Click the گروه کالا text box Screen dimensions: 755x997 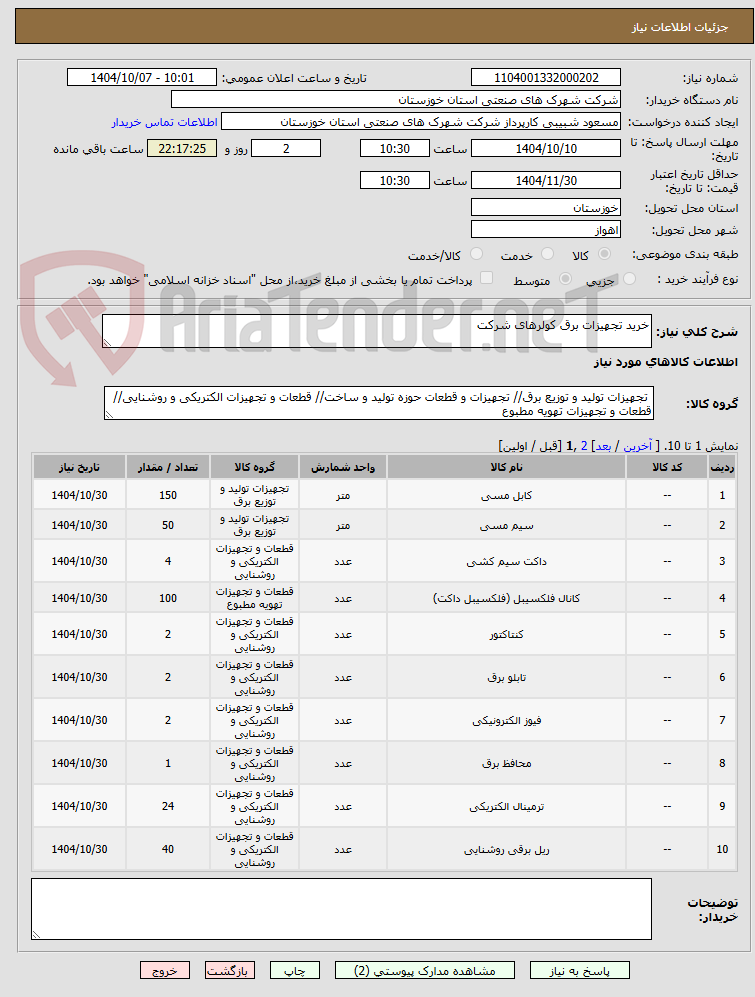coord(378,404)
